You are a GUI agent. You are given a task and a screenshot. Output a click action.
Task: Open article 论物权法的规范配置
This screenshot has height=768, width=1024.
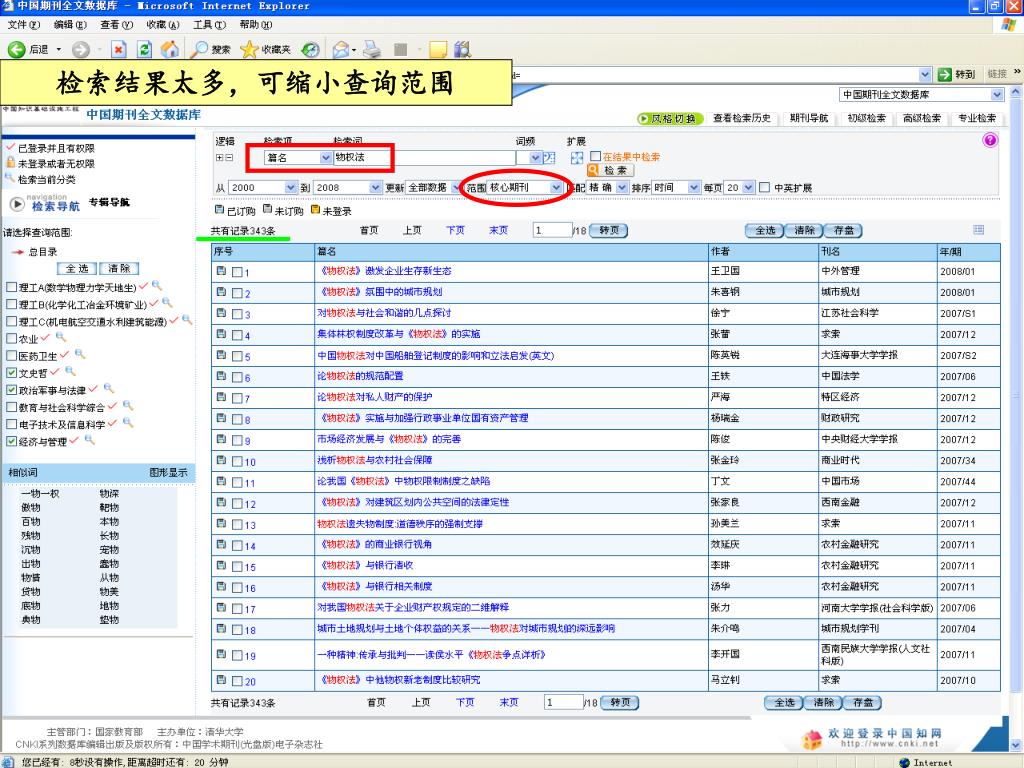[360, 376]
